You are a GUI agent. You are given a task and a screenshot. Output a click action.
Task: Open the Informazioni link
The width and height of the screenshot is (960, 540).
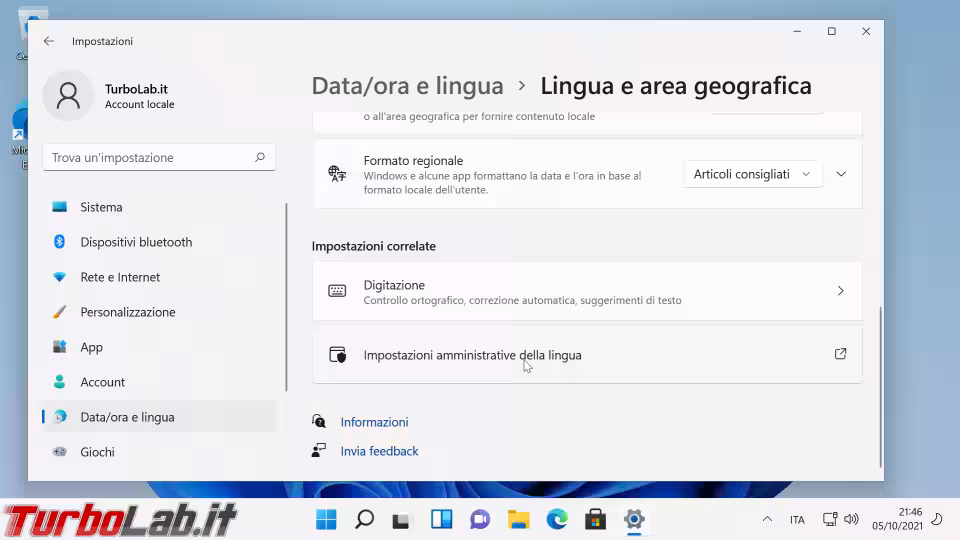pyautogui.click(x=374, y=422)
